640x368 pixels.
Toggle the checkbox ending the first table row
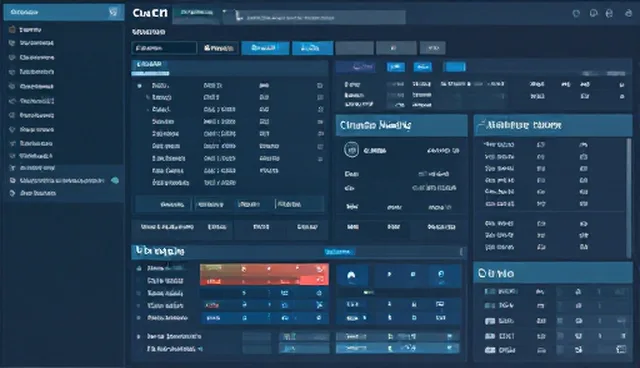tap(320, 86)
